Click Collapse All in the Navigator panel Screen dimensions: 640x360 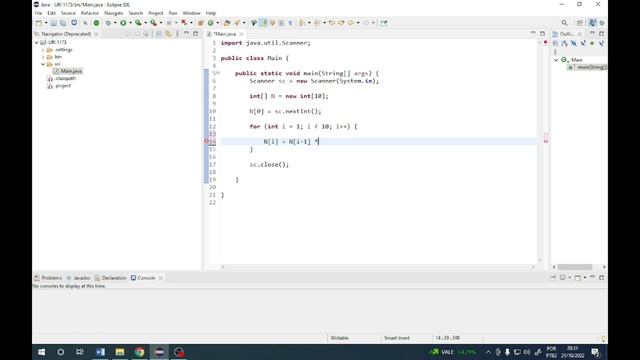159,34
